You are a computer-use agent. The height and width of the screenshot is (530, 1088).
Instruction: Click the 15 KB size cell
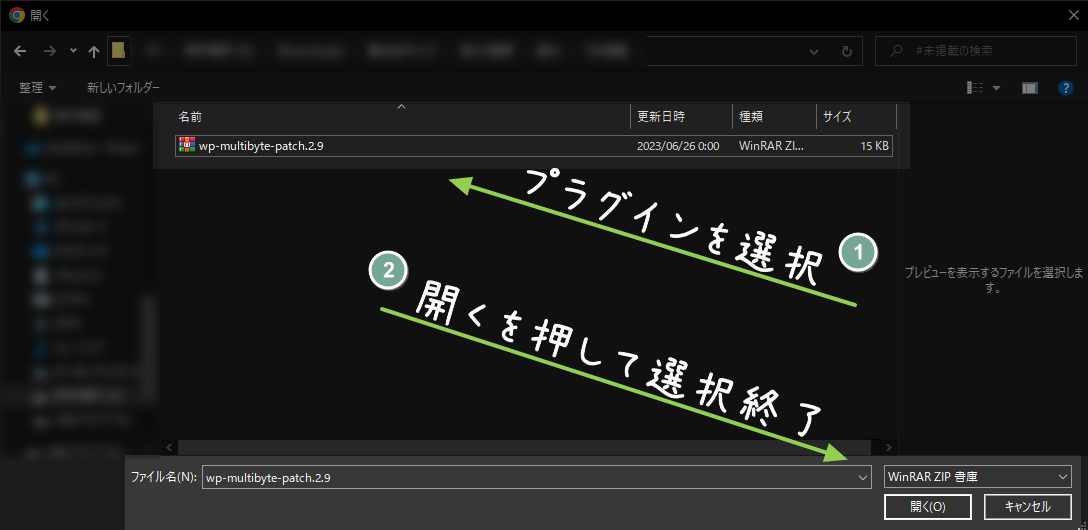pos(872,146)
